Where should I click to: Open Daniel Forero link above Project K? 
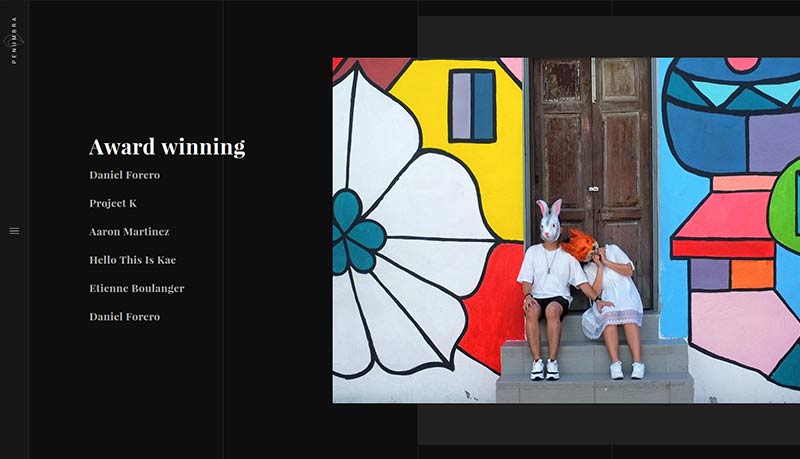click(x=125, y=175)
